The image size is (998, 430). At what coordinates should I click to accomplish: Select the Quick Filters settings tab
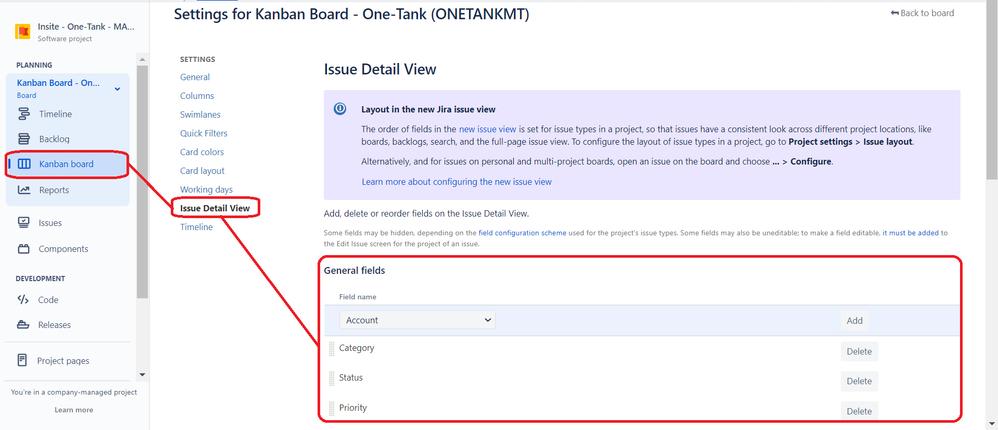tap(204, 134)
